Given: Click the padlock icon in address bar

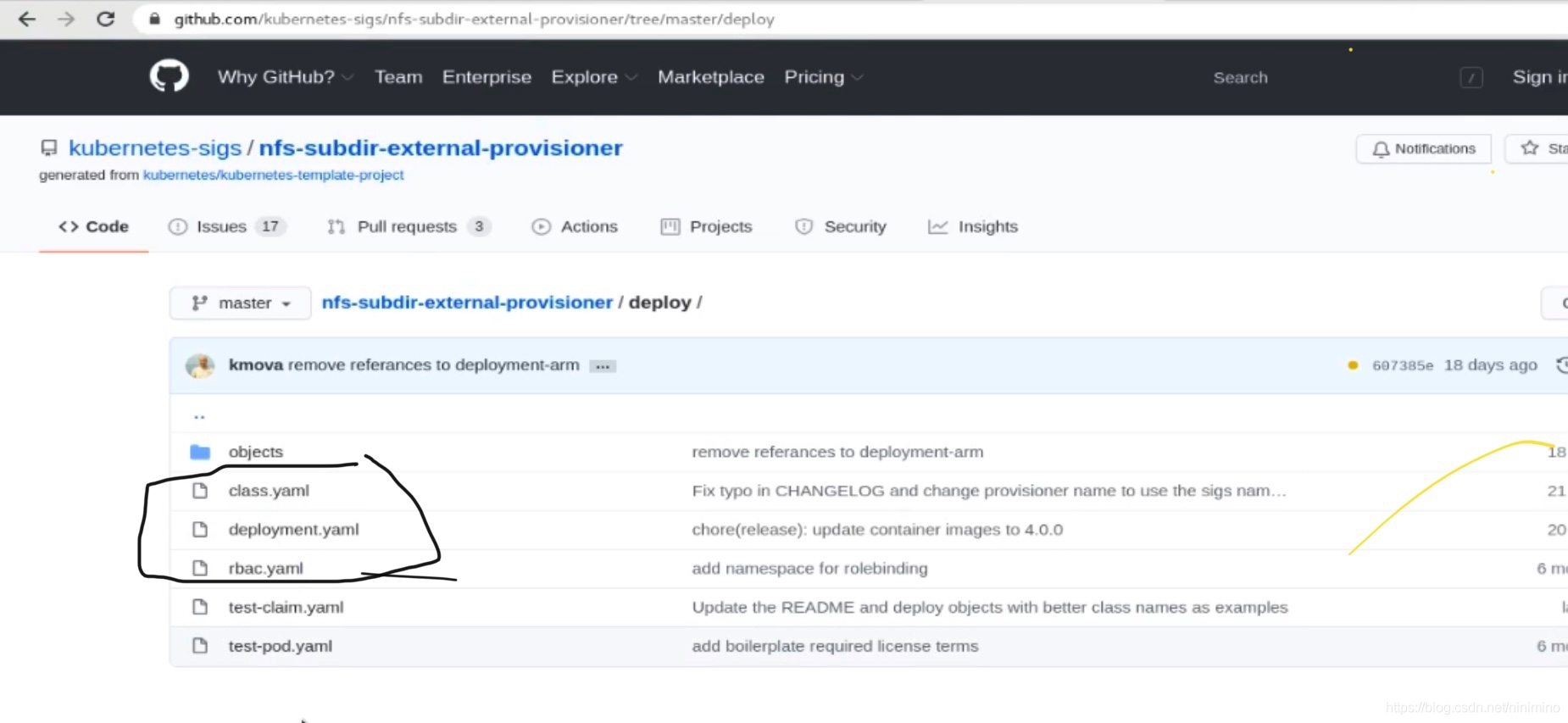Looking at the screenshot, I should pos(154,19).
